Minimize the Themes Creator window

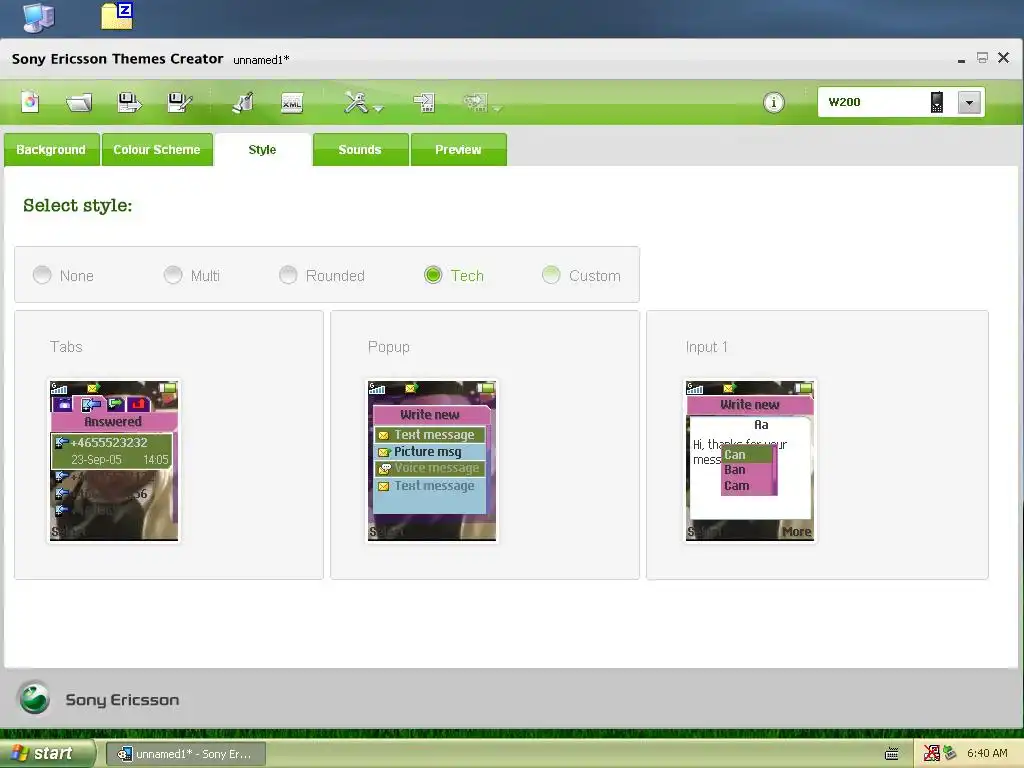point(961,59)
